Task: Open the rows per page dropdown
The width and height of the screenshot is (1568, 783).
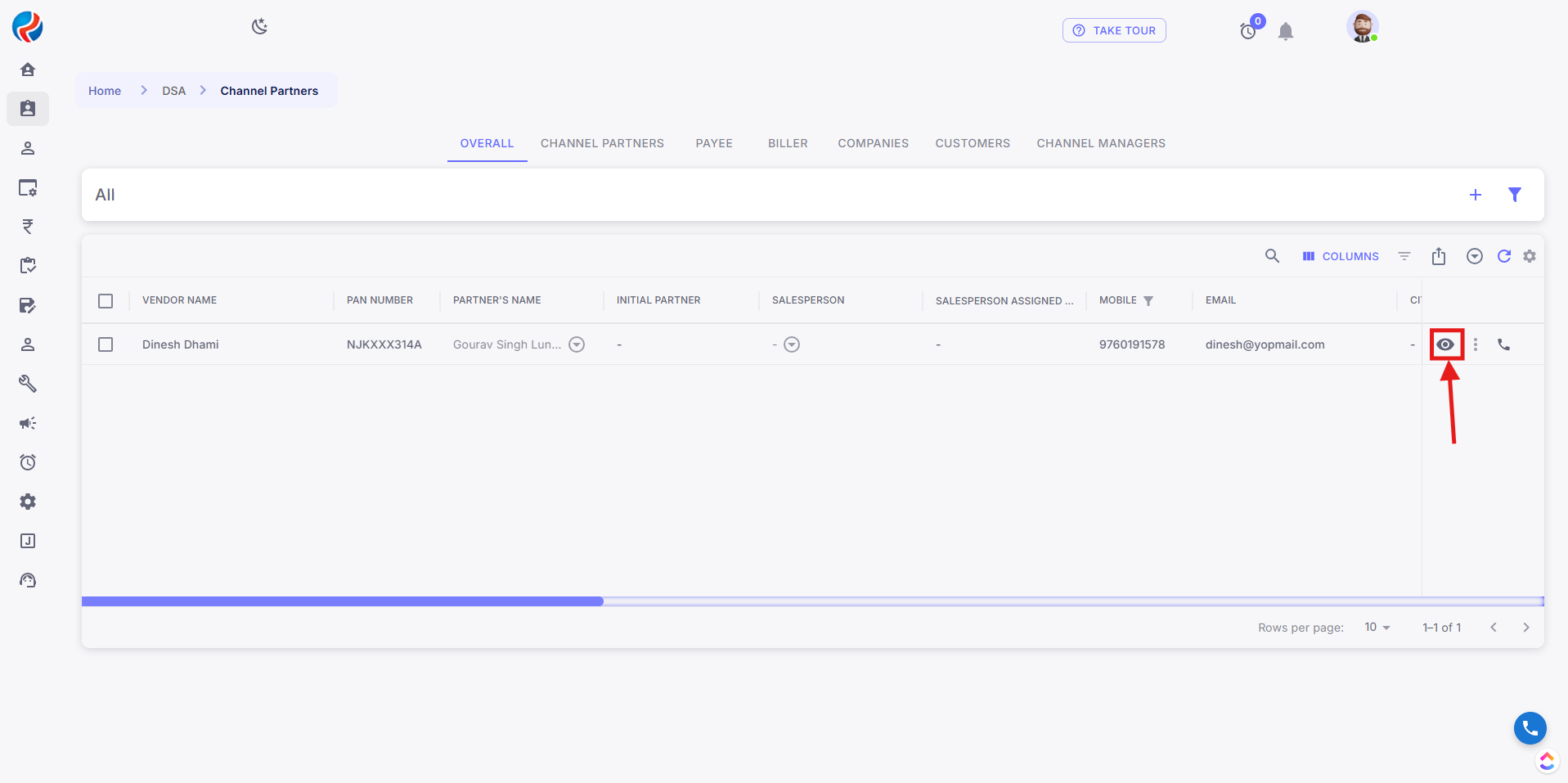Action: 1377,628
